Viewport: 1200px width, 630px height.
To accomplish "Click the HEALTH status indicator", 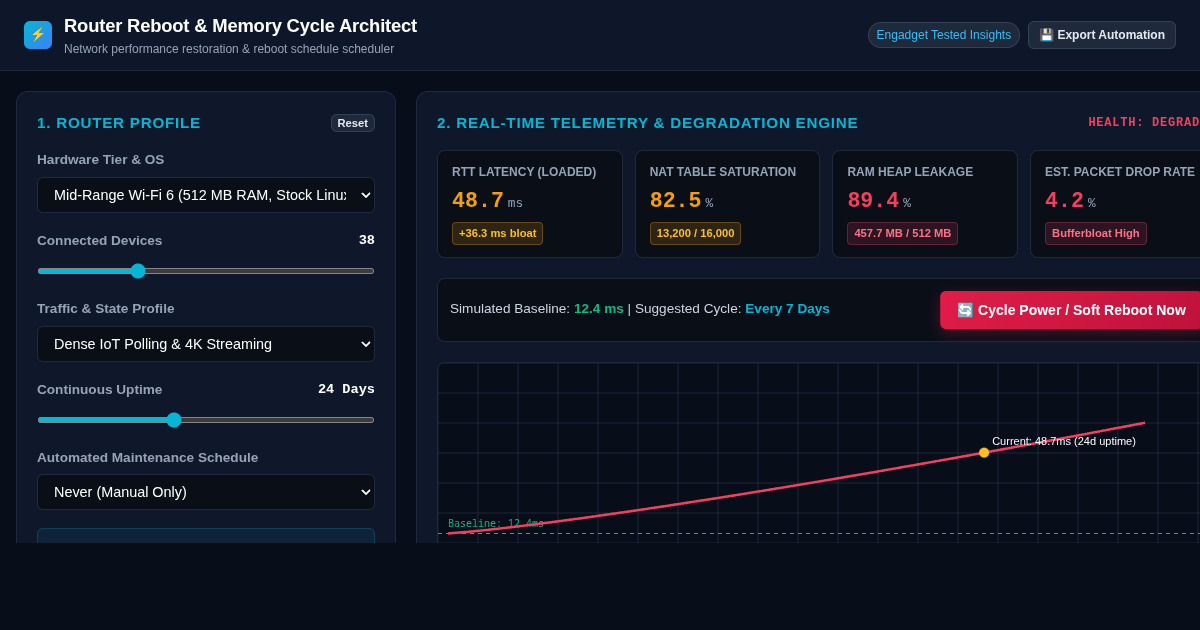I will 1144,122.
